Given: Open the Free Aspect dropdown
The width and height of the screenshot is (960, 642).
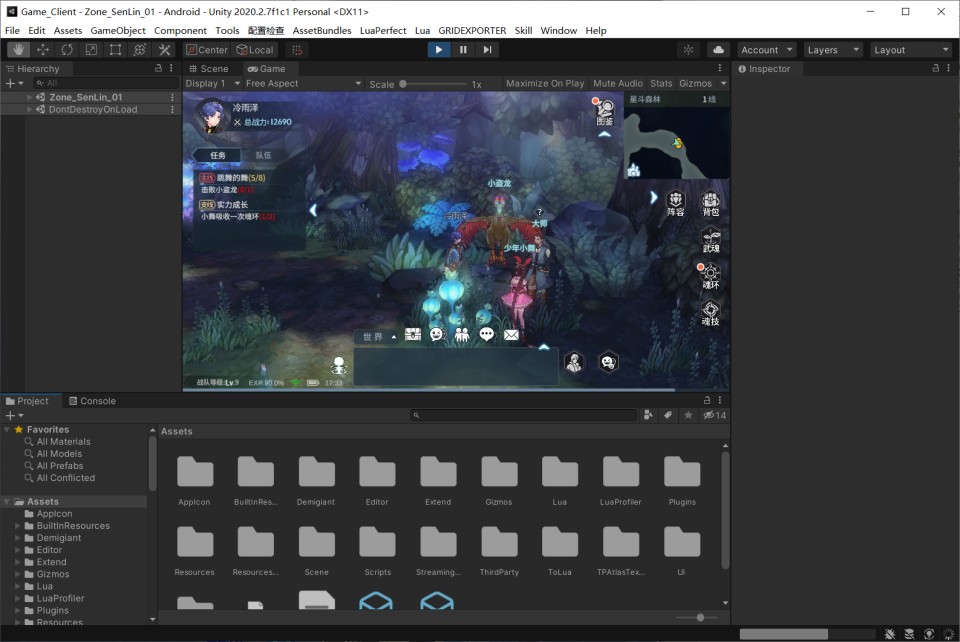Looking at the screenshot, I should click(302, 84).
